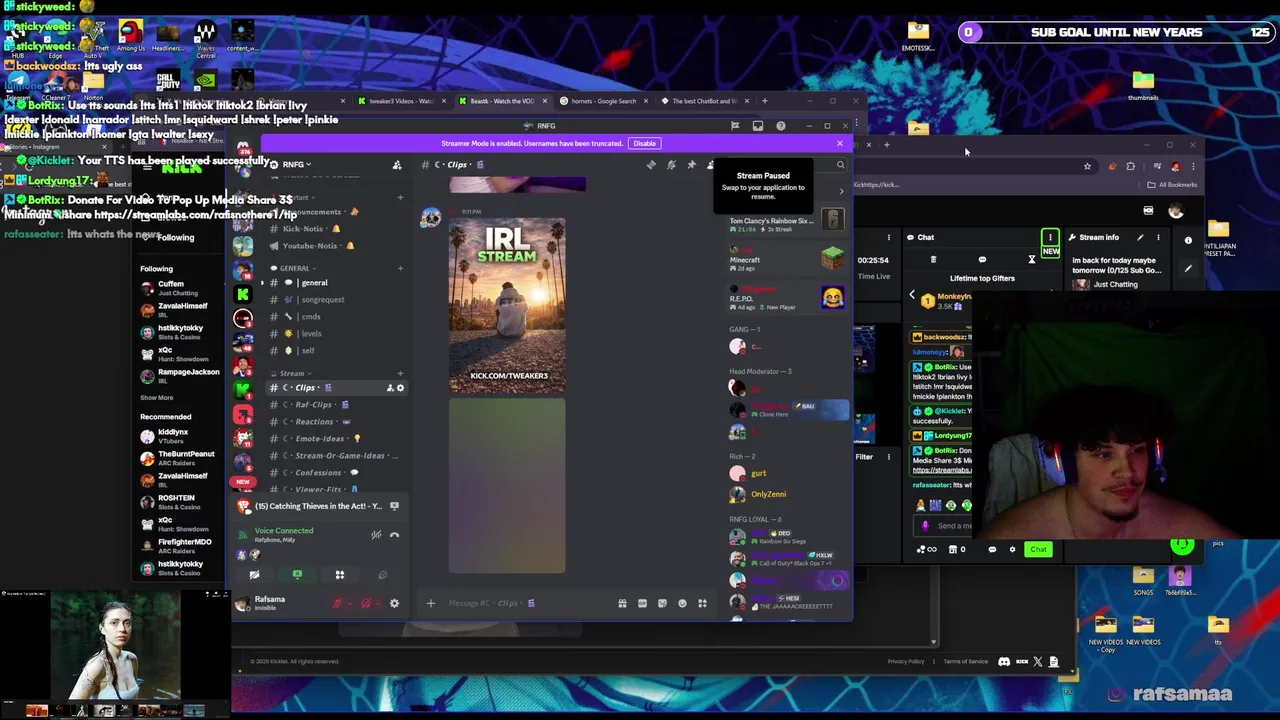The image size is (1280, 720).
Task: Go back in Lifetime top Gifters list
Action: pos(912,296)
